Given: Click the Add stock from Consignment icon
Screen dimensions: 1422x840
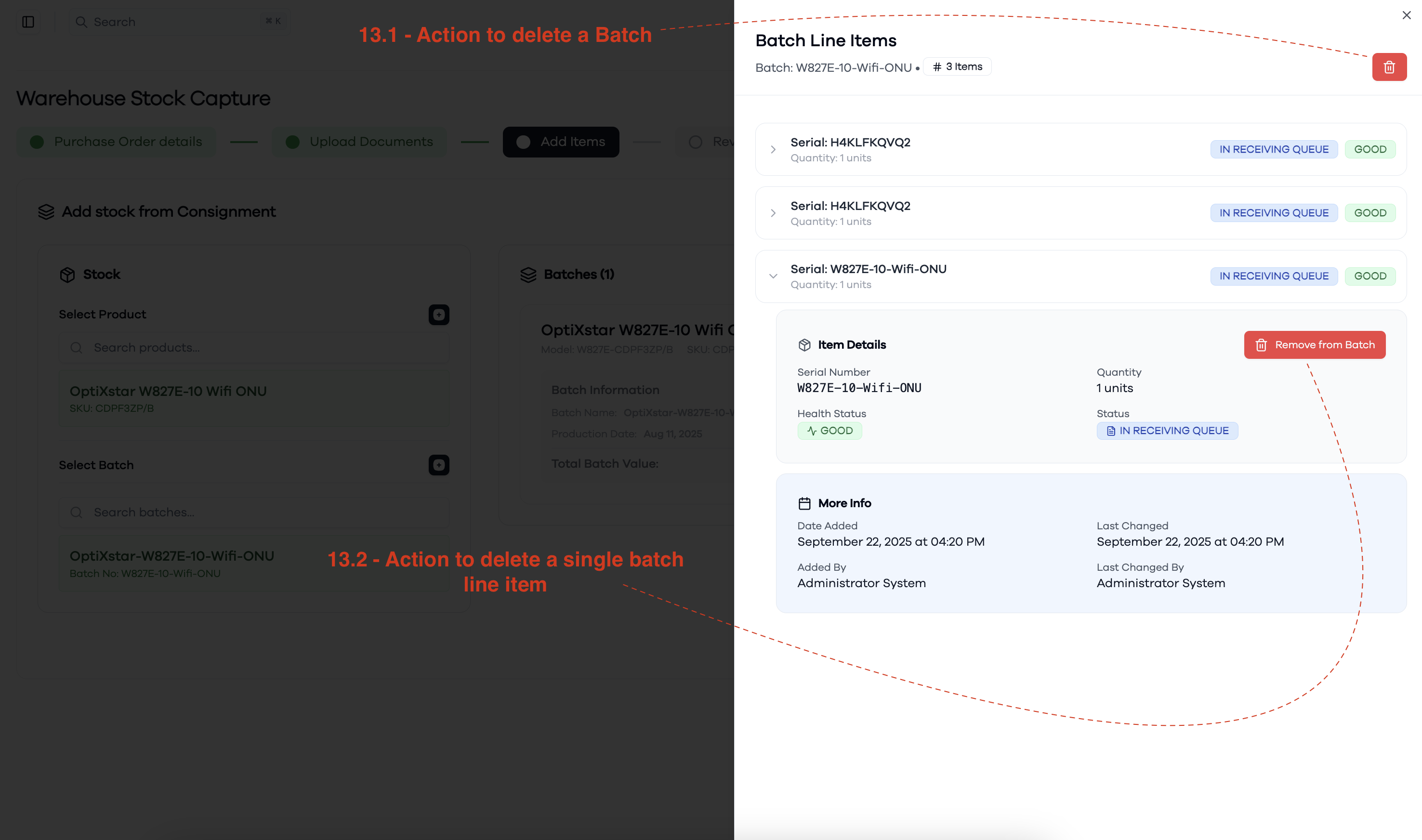Looking at the screenshot, I should [x=46, y=212].
